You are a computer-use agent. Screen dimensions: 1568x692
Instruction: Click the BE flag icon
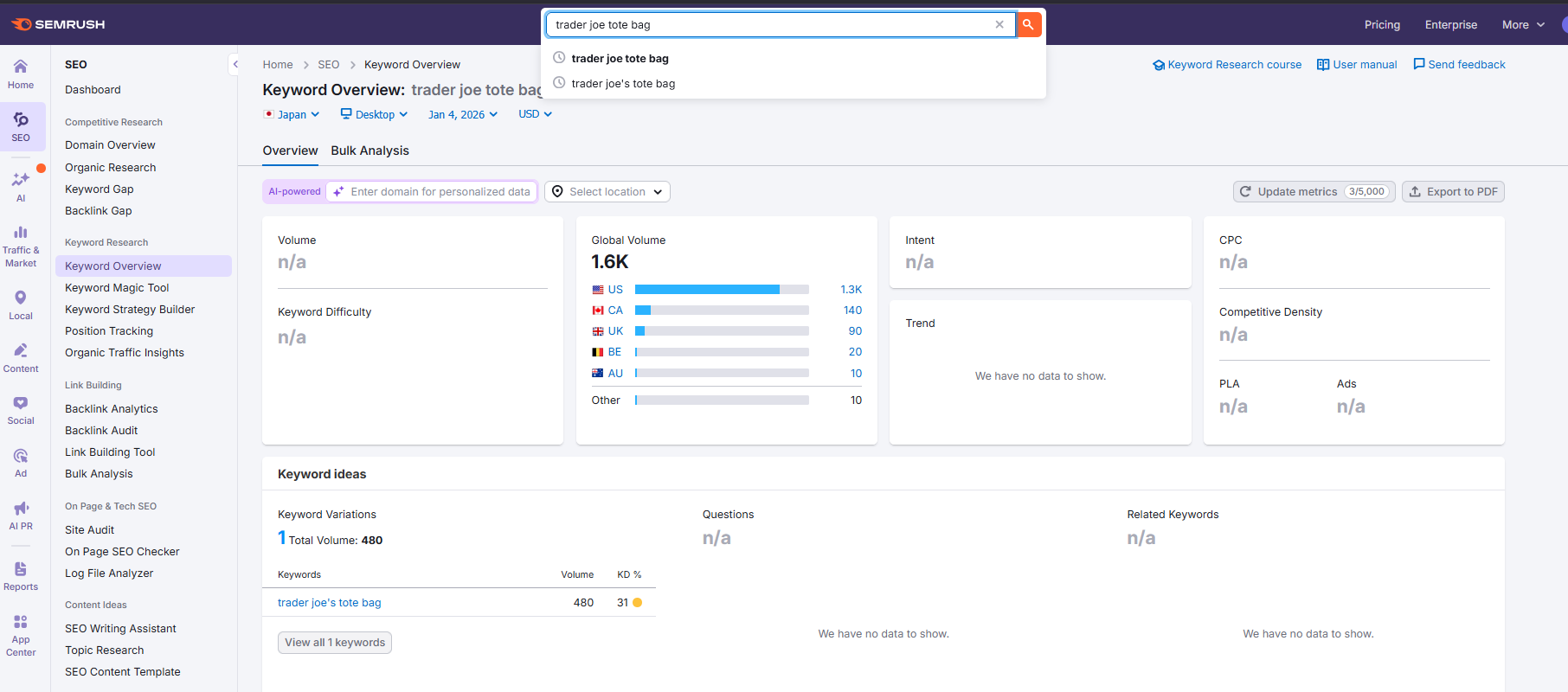point(598,352)
